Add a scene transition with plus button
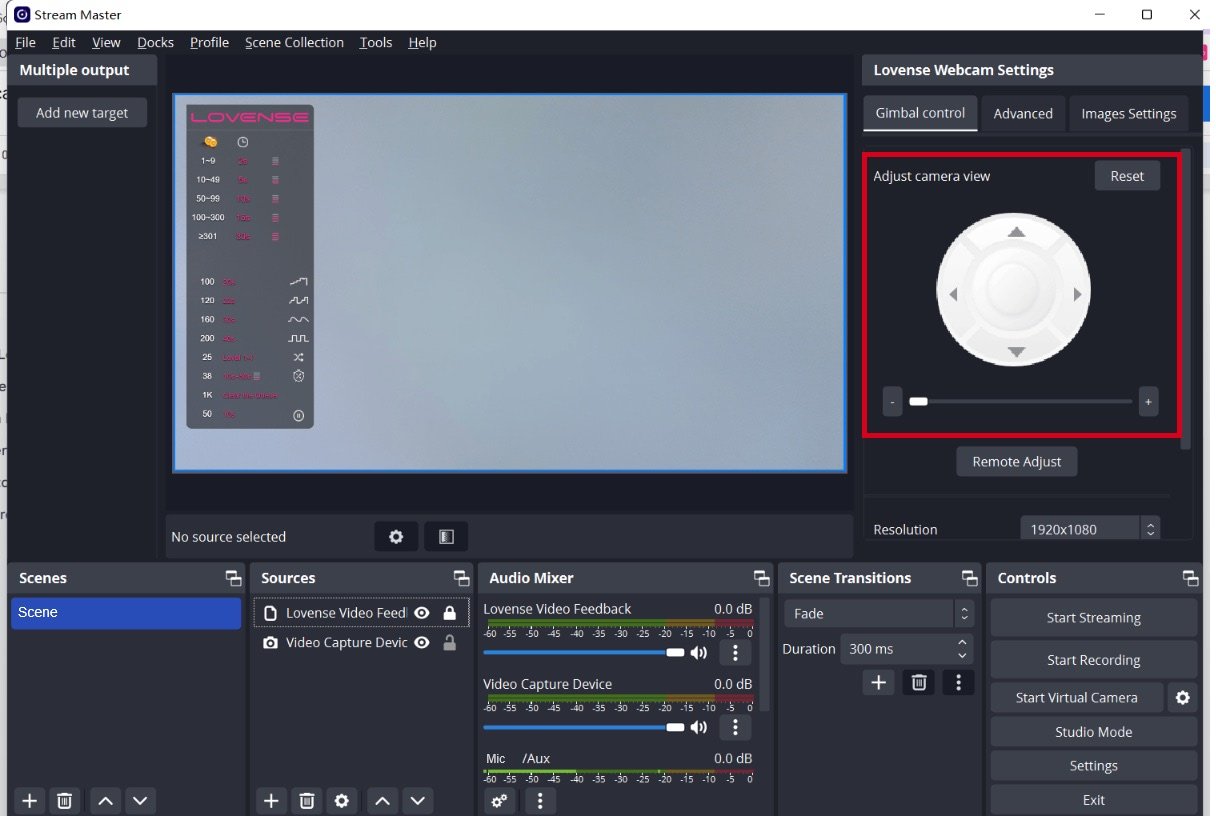Screen dimensions: 1216x816 [x=878, y=682]
